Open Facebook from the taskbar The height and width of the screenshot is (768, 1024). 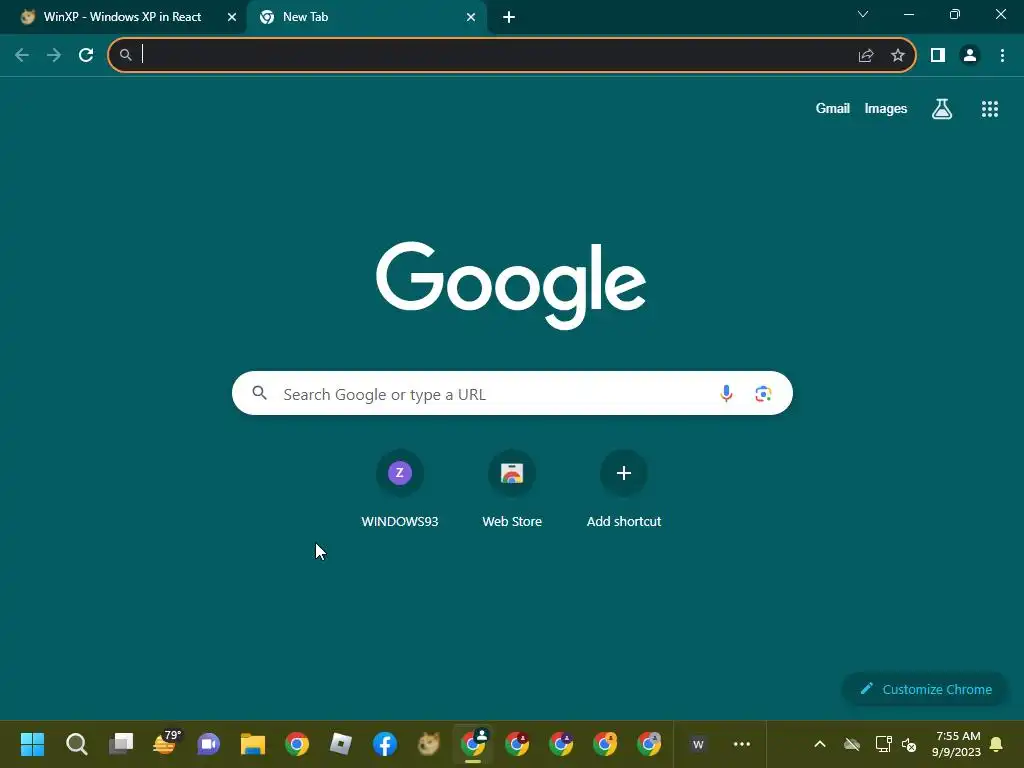(385, 744)
